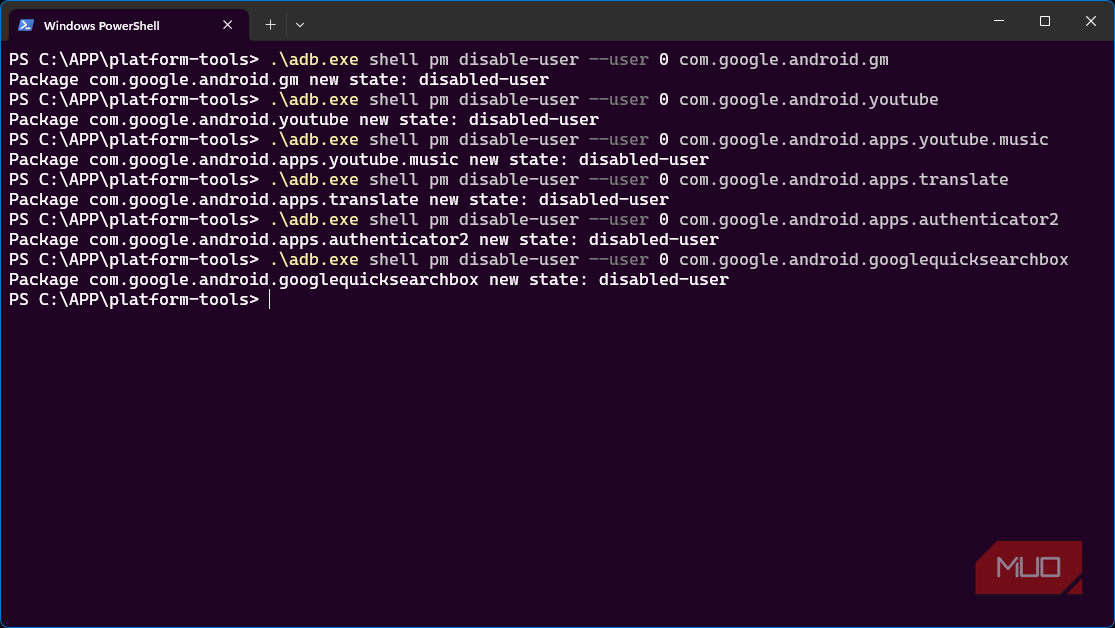Close the terminal window
The width and height of the screenshot is (1115, 628).
pyautogui.click(x=1091, y=21)
